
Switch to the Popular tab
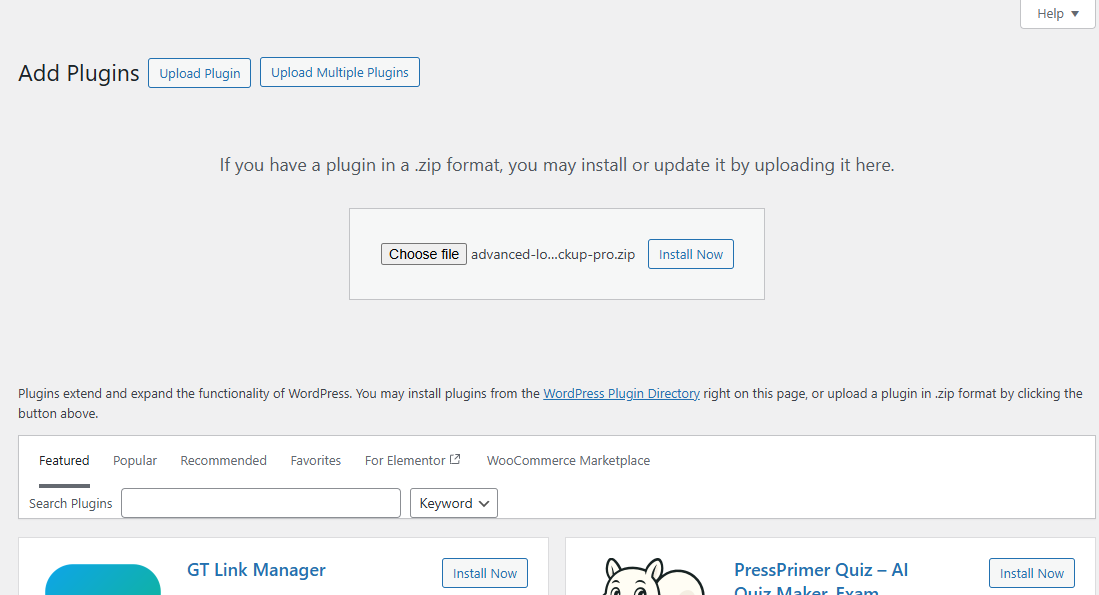135,461
